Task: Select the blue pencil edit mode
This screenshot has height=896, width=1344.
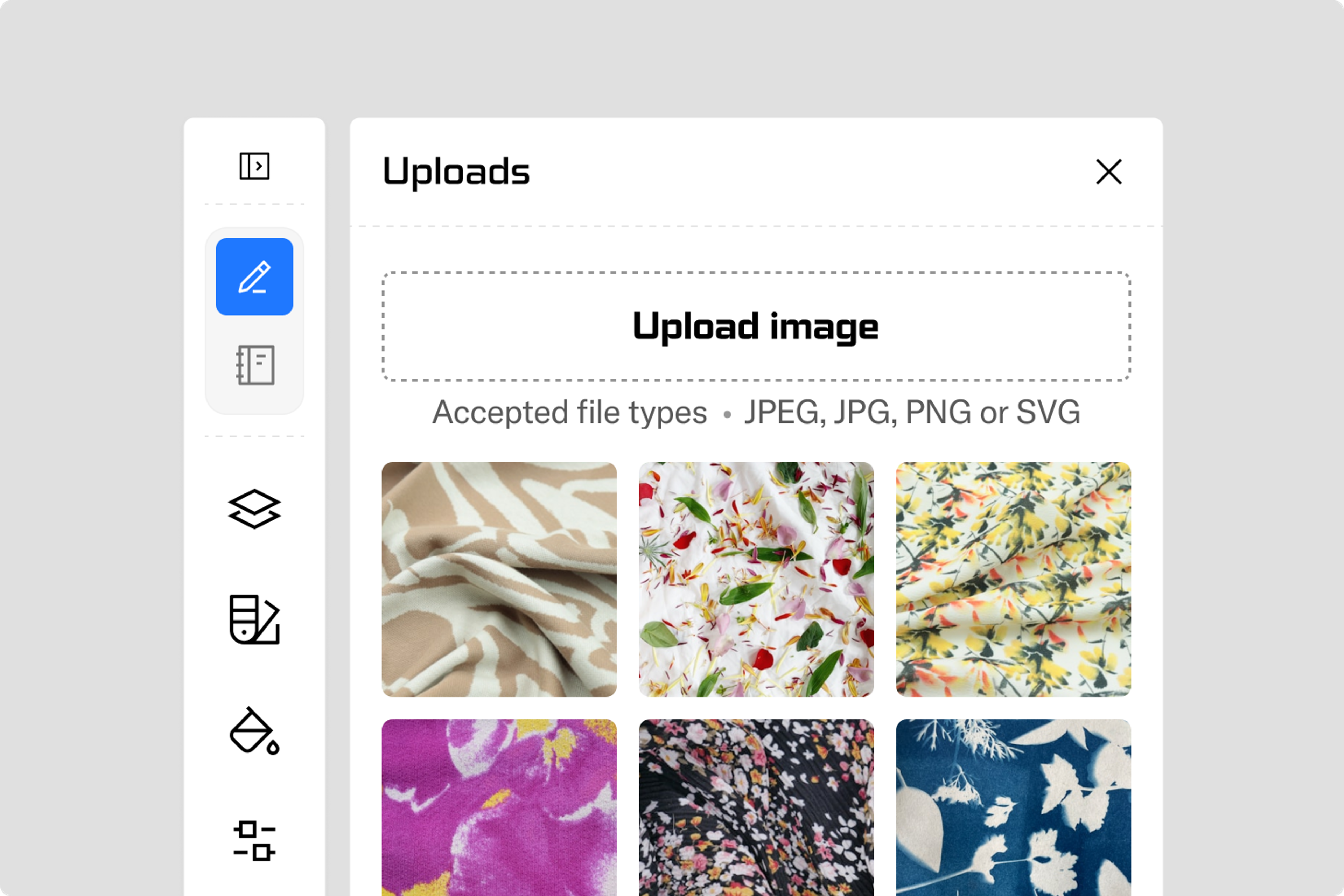Action: tap(254, 276)
